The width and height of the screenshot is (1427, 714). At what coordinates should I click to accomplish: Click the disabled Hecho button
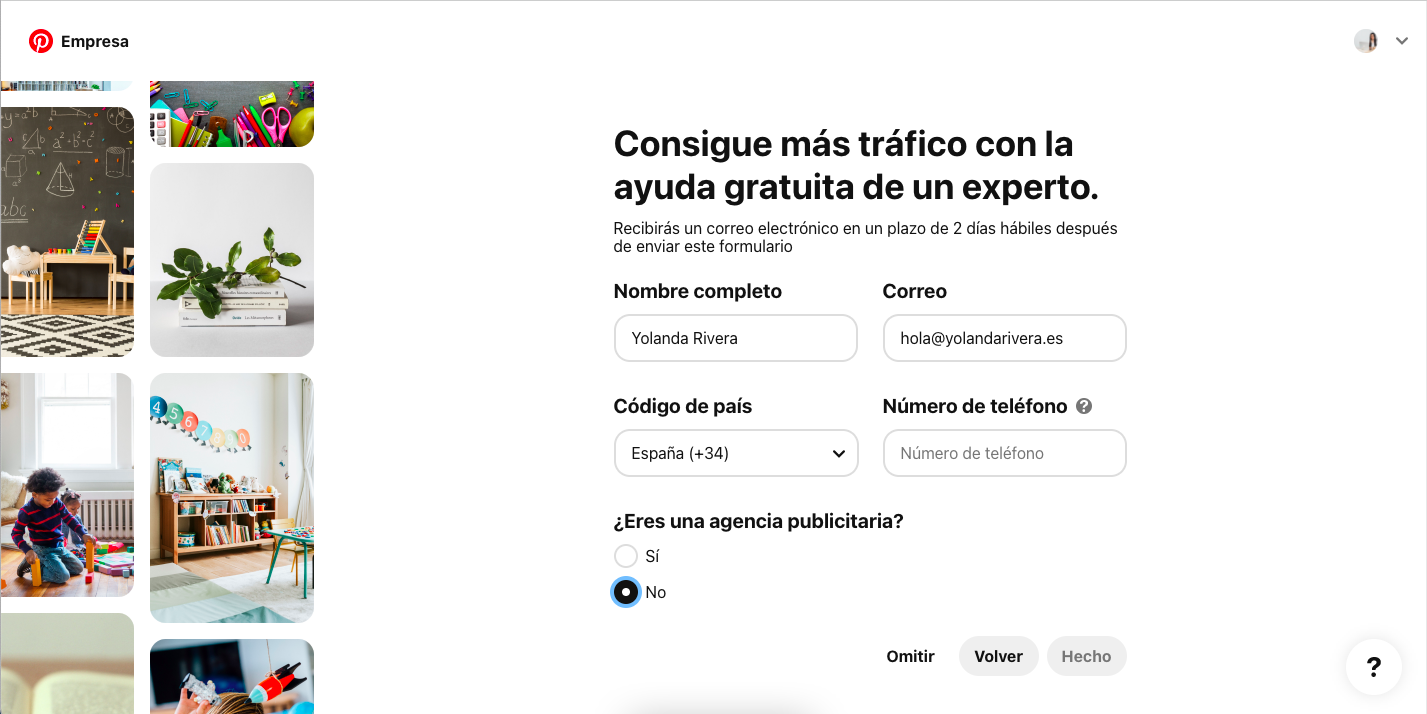[x=1086, y=656]
